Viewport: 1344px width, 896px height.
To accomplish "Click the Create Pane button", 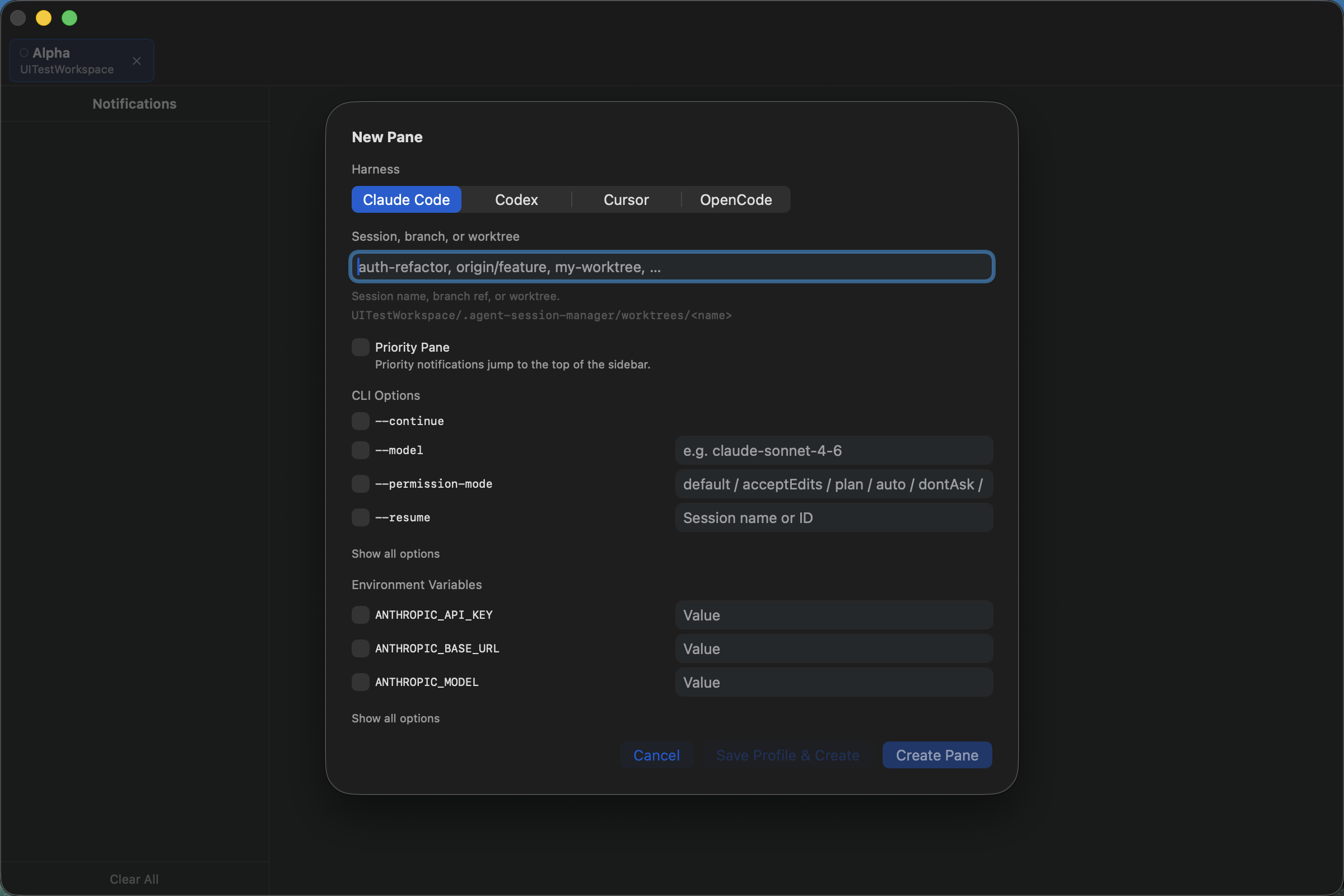I will pyautogui.click(x=937, y=755).
